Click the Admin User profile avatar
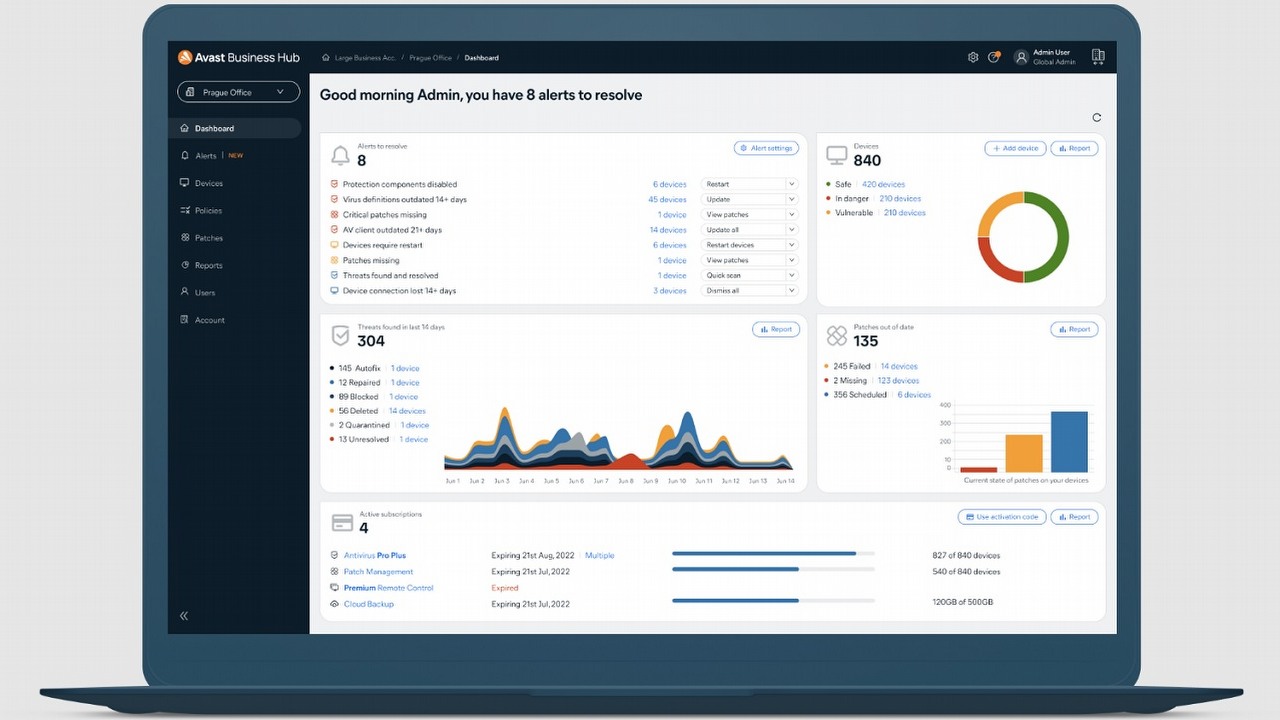This screenshot has height=720, width=1280. pos(1021,58)
